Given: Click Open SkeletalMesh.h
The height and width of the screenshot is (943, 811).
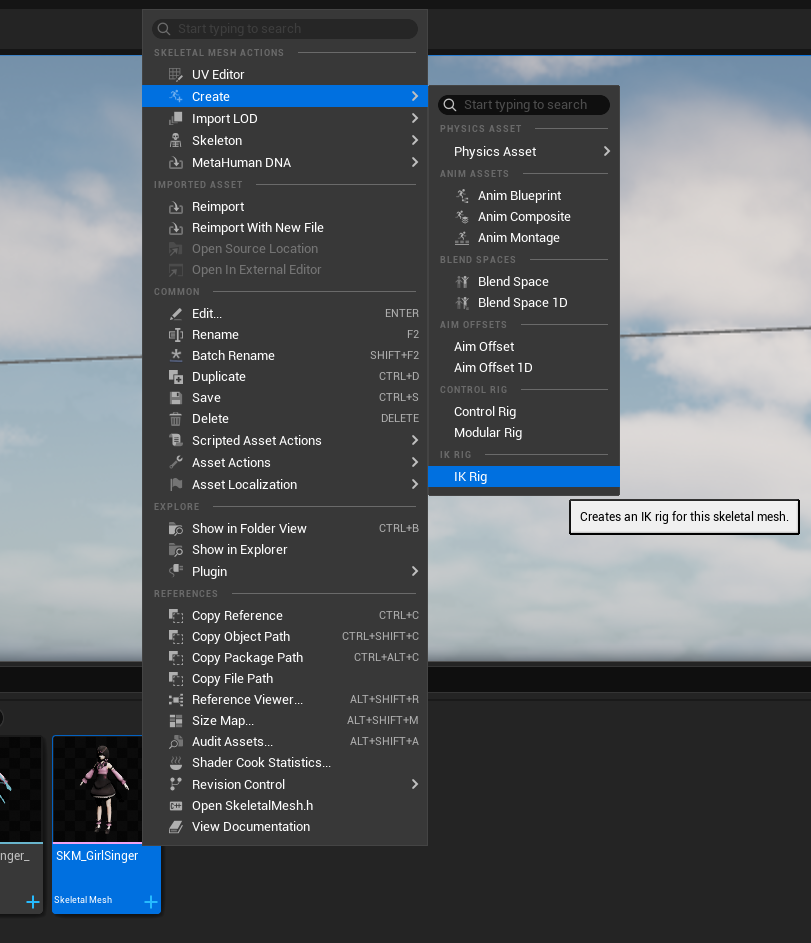Looking at the screenshot, I should [252, 806].
